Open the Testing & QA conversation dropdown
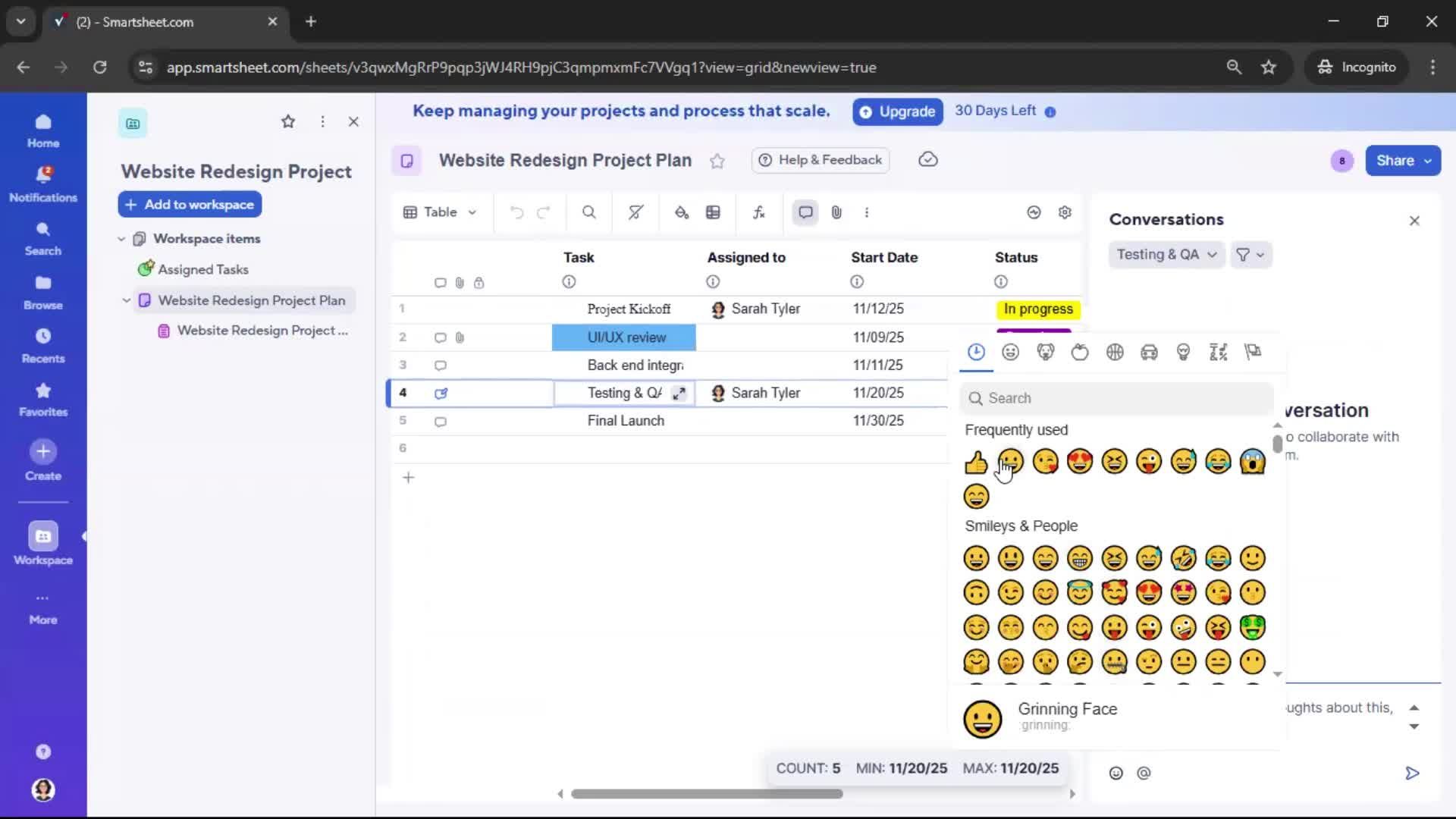This screenshot has width=1456, height=819. (x=1165, y=255)
